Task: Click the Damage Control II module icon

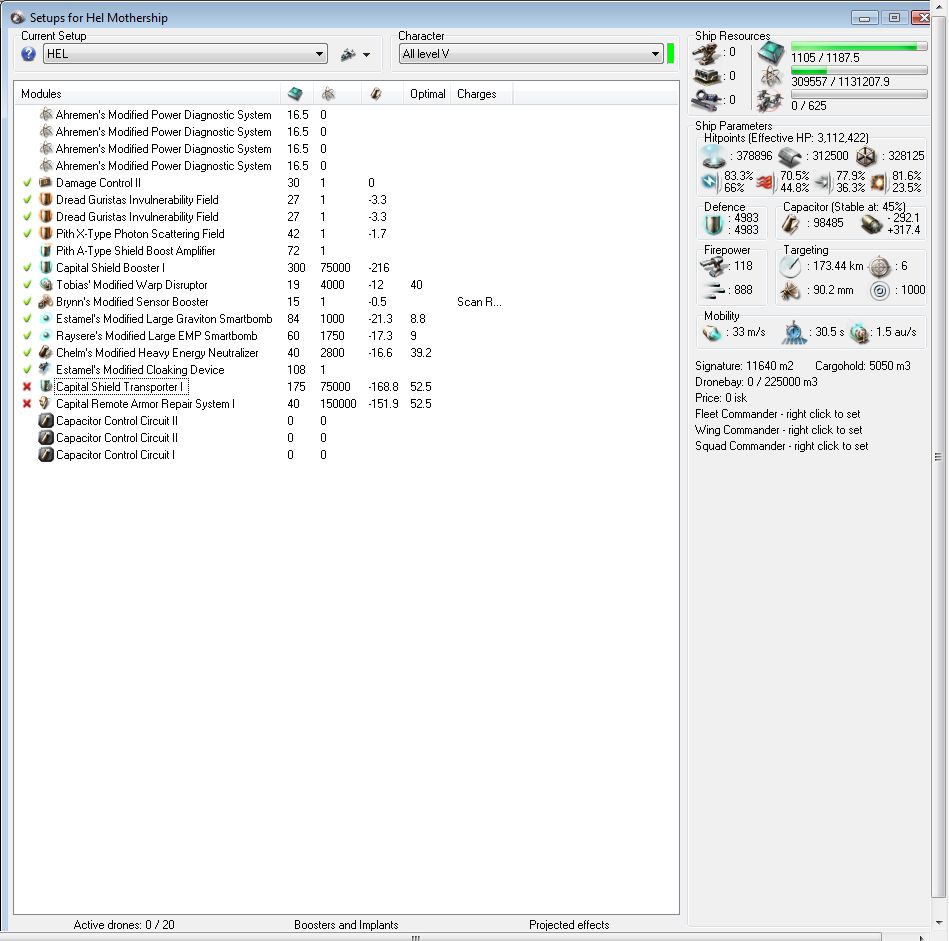Action: [45, 182]
